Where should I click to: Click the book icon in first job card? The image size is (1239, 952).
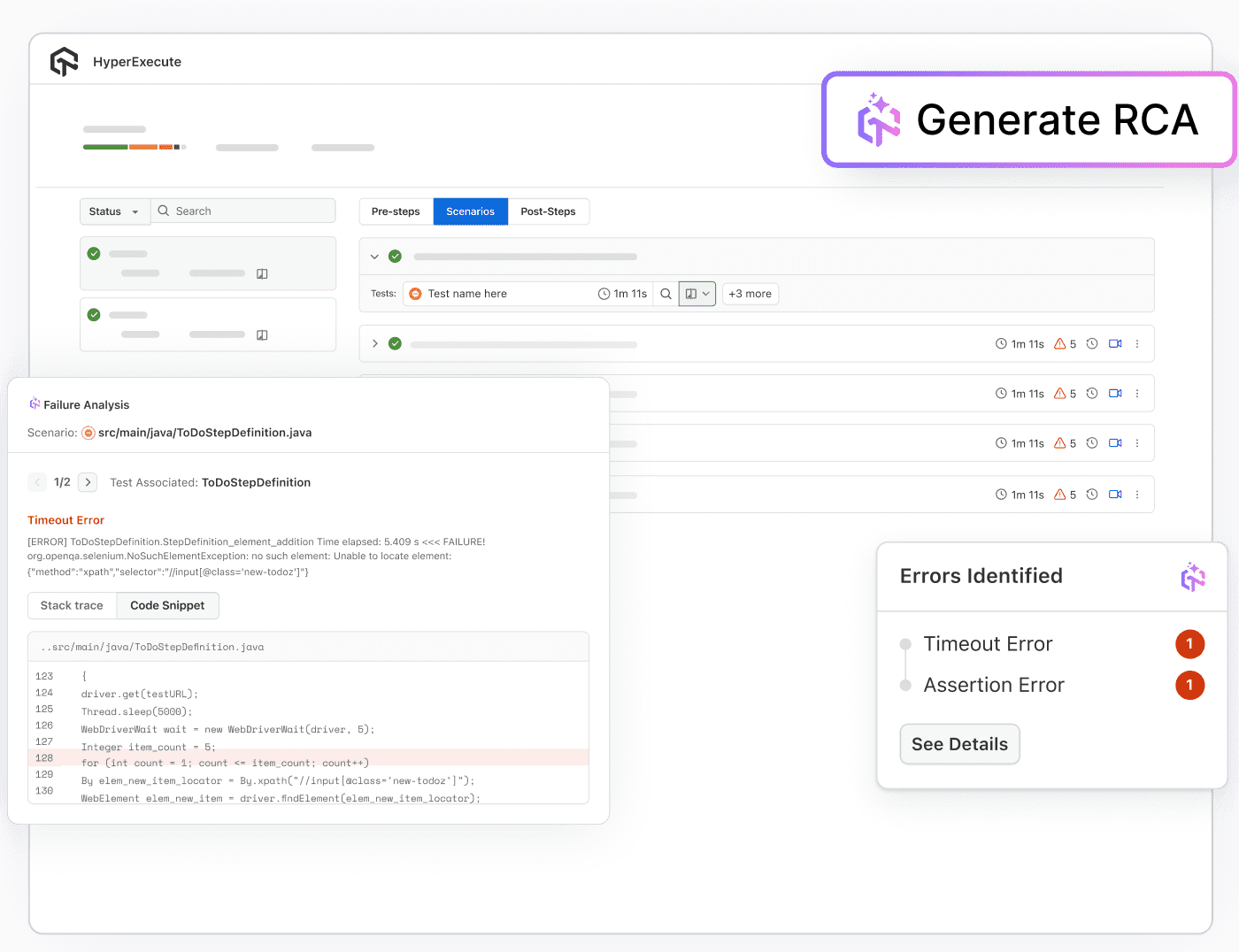262,274
